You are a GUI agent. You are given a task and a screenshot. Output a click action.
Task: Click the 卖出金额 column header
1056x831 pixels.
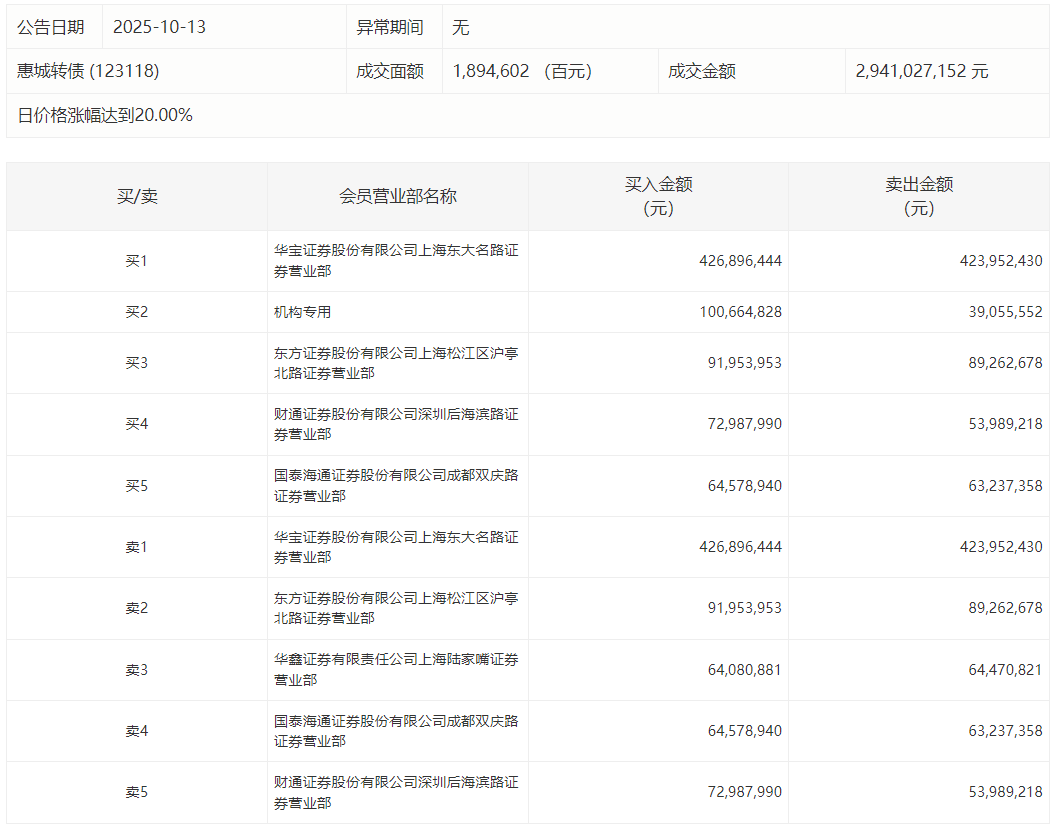click(x=918, y=196)
